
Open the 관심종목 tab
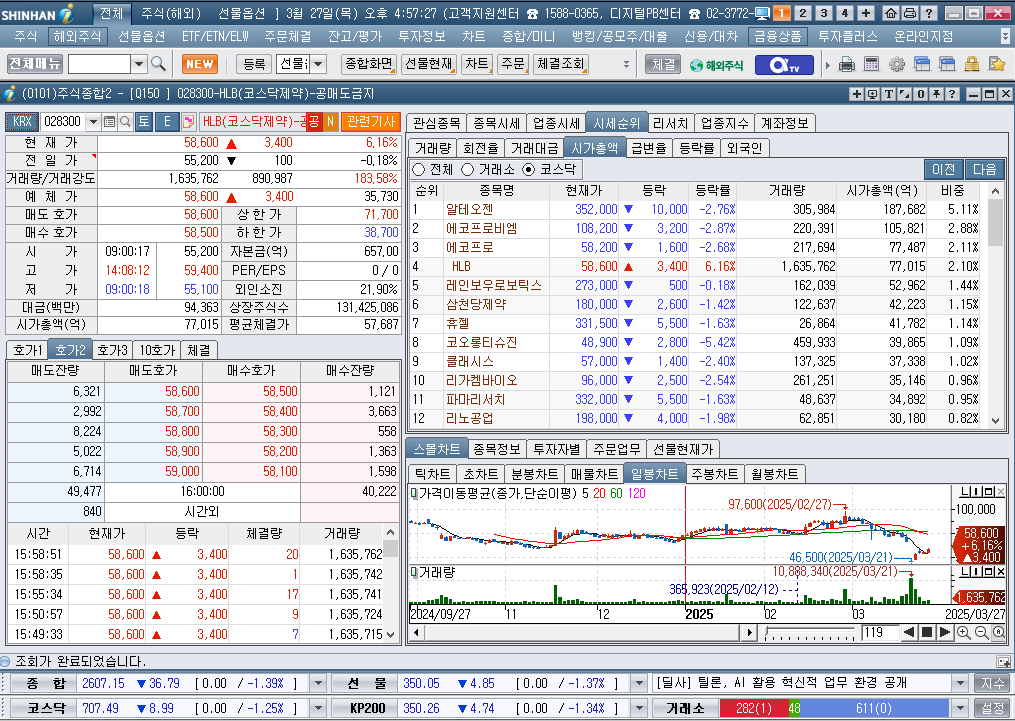[436, 123]
